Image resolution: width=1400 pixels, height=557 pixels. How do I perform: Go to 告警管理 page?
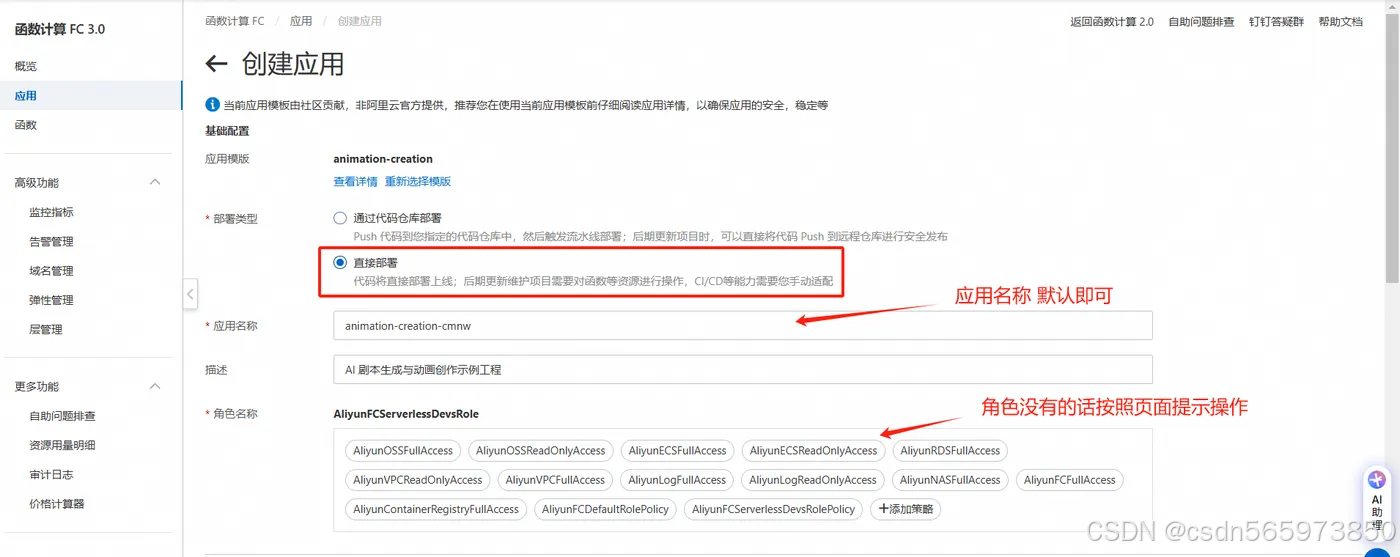tap(51, 241)
